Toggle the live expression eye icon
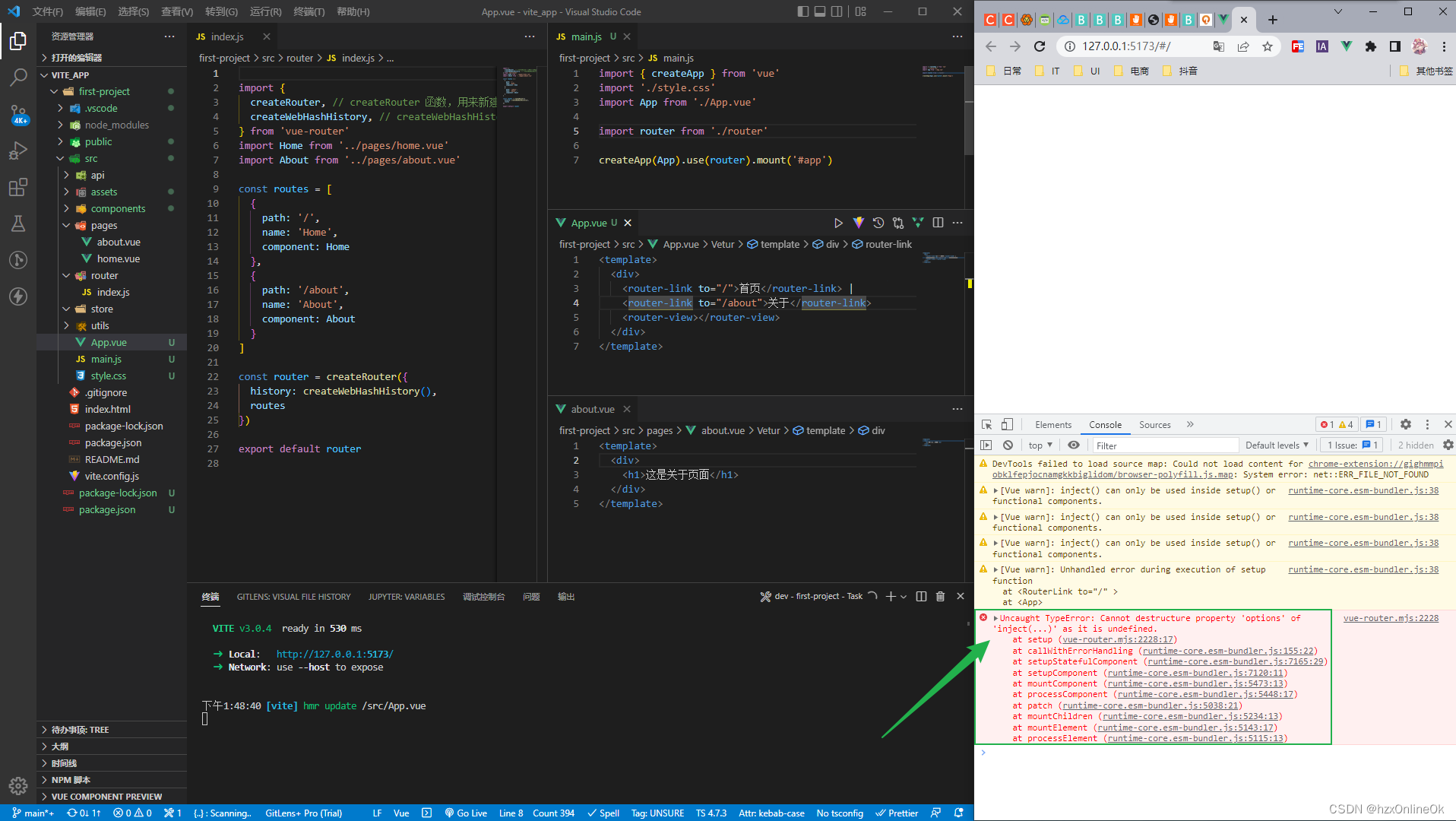 (1074, 445)
